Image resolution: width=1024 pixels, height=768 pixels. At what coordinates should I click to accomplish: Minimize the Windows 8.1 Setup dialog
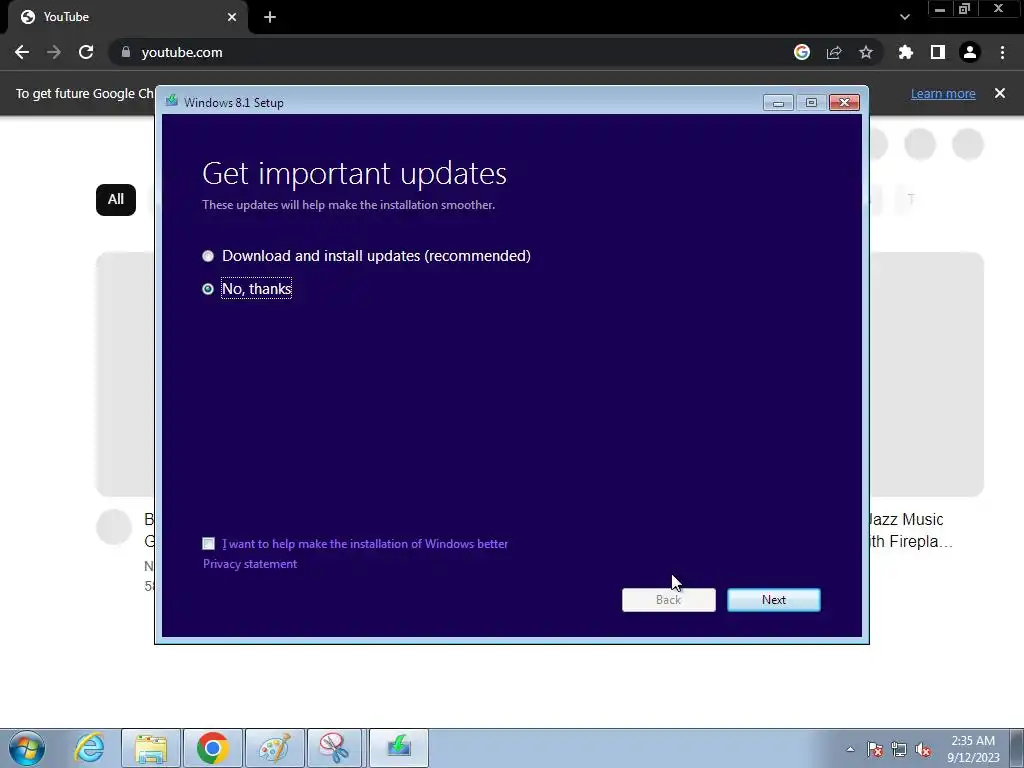(x=778, y=103)
